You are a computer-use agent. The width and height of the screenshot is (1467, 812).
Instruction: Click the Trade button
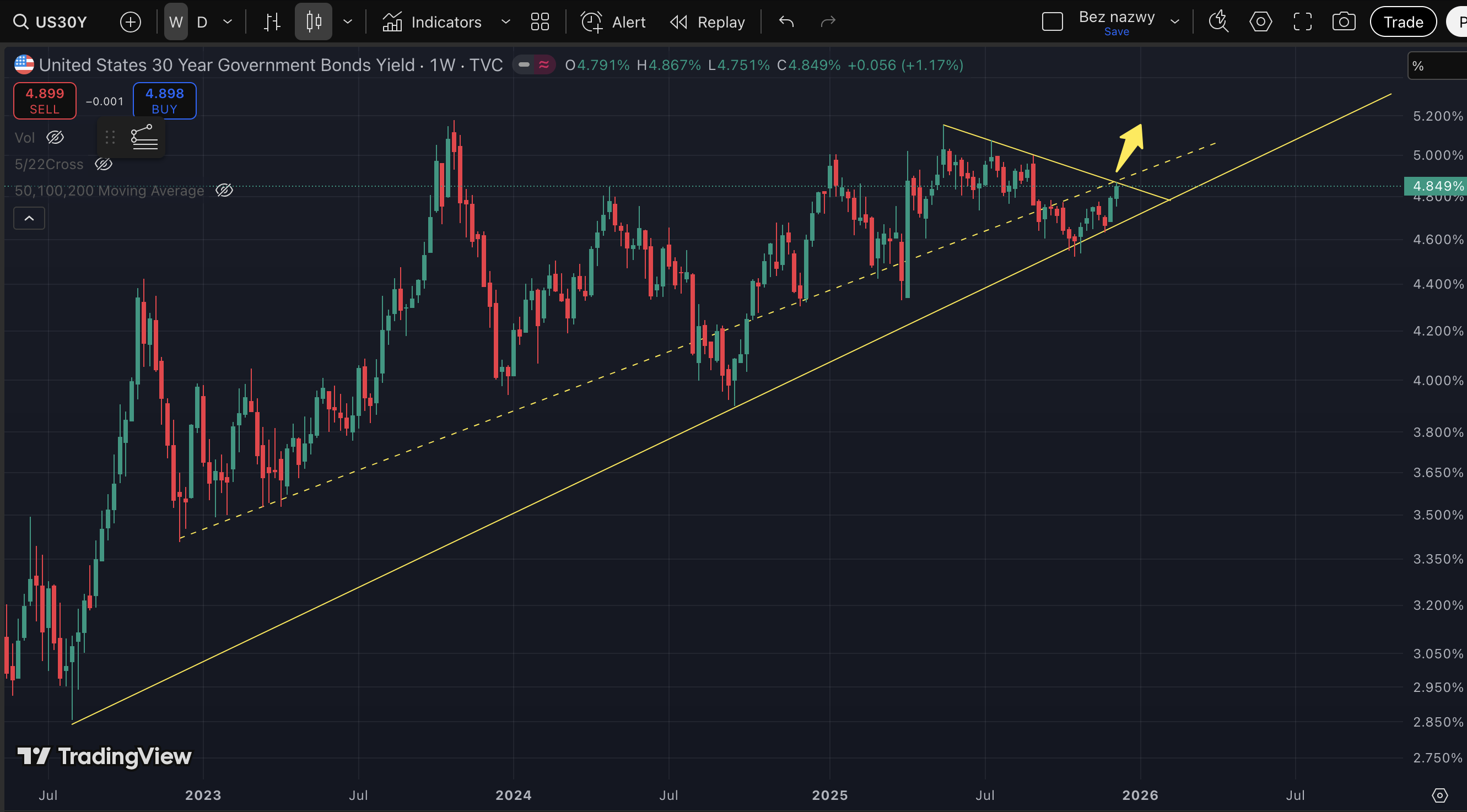[1403, 22]
